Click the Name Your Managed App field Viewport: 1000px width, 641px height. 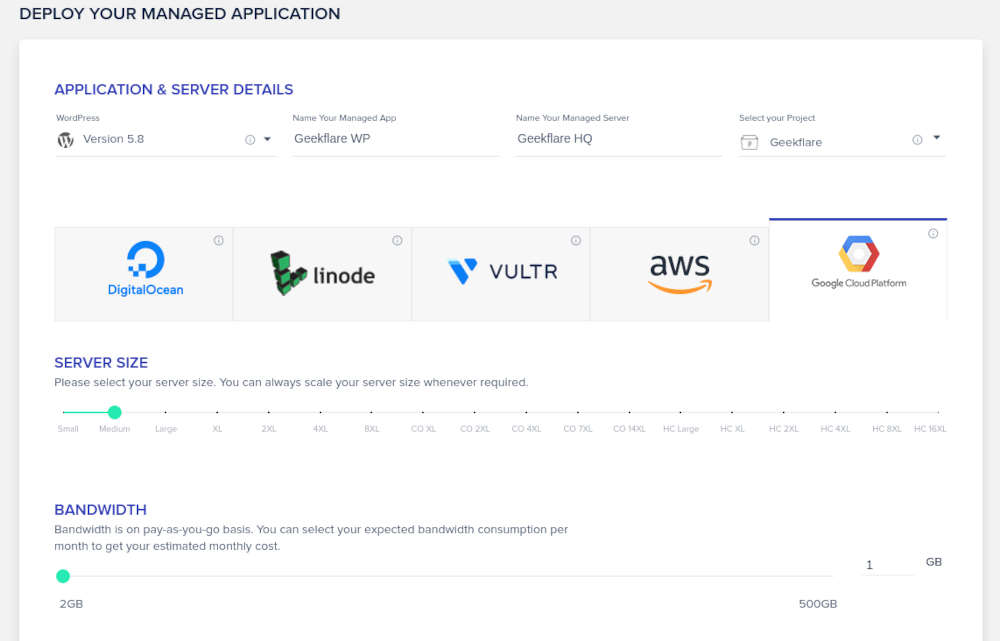(x=395, y=139)
